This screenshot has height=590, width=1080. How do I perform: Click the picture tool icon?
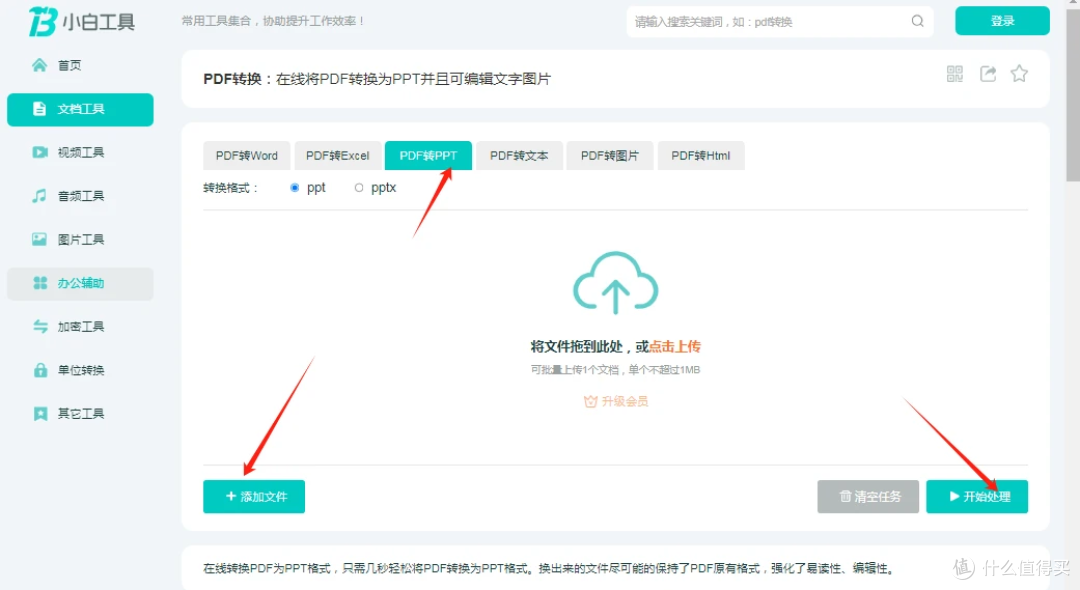pos(39,239)
